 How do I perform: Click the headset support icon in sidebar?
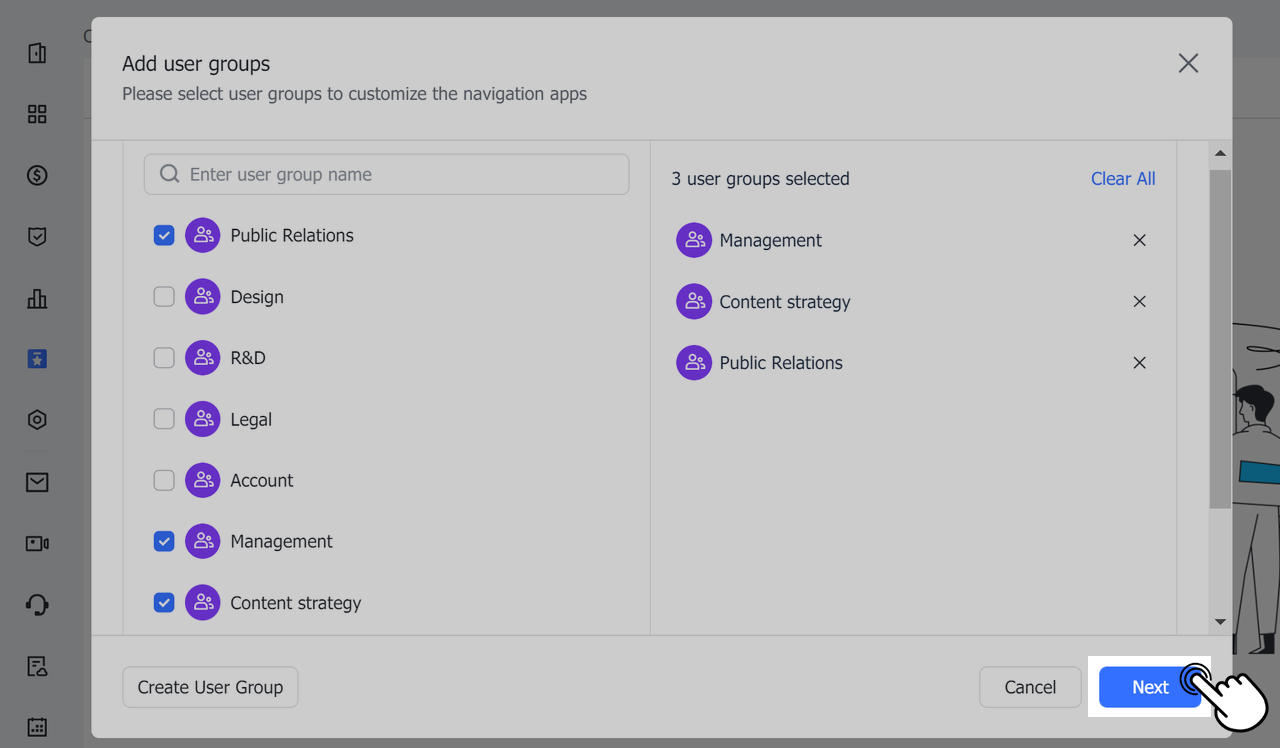click(x=37, y=604)
